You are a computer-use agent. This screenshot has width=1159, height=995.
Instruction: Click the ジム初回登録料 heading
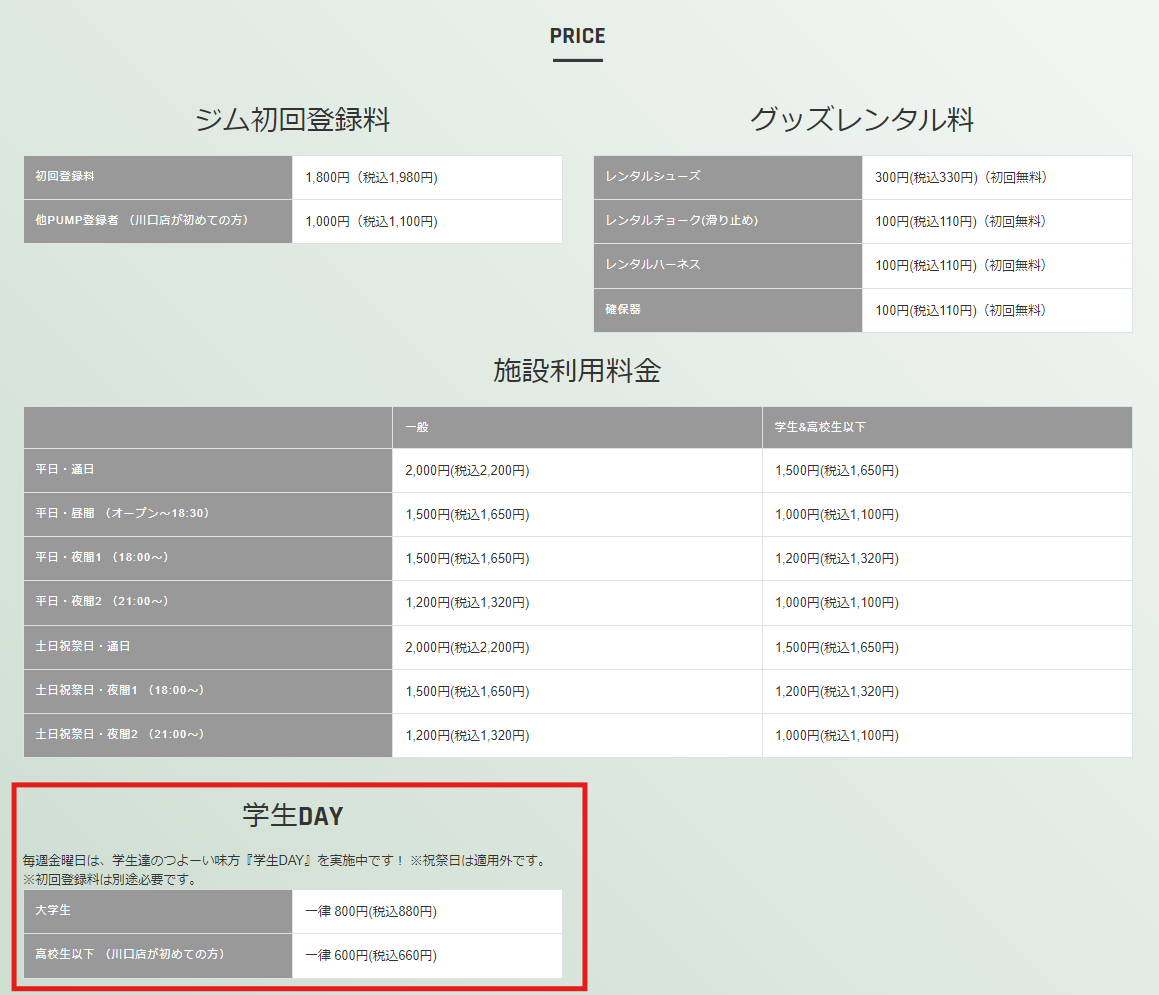pyautogui.click(x=292, y=121)
